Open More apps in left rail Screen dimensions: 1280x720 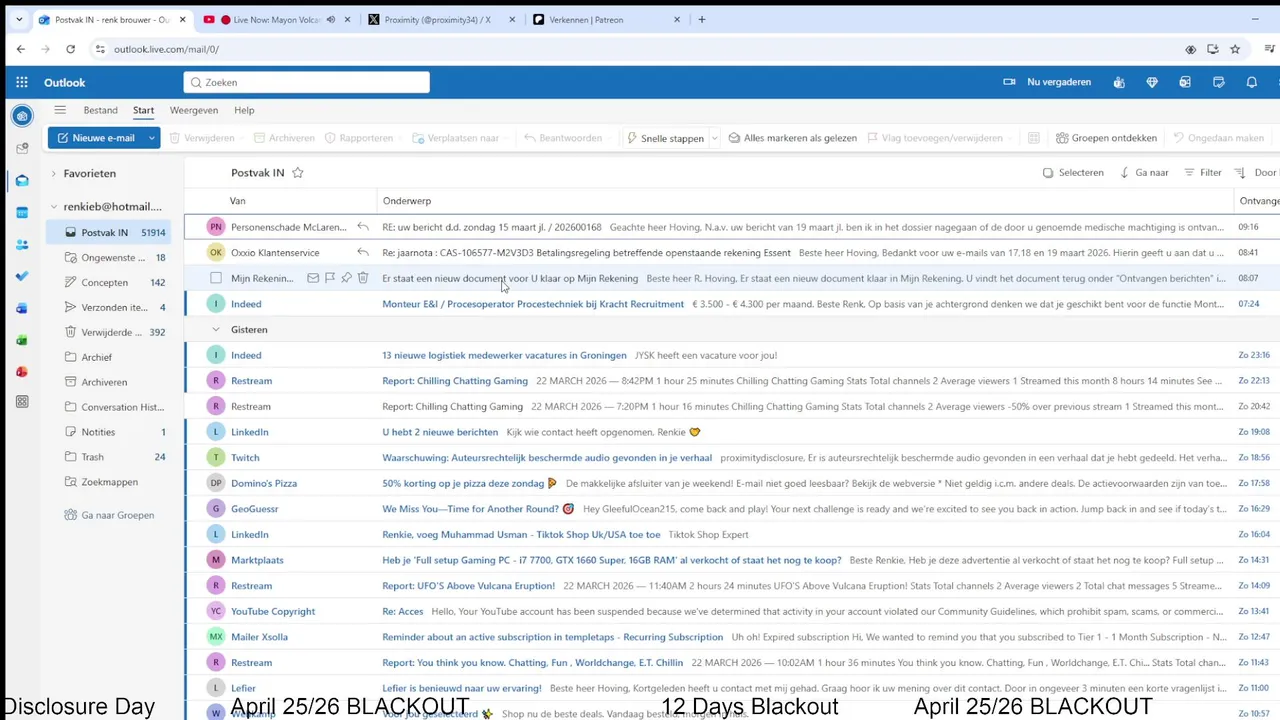(22, 402)
